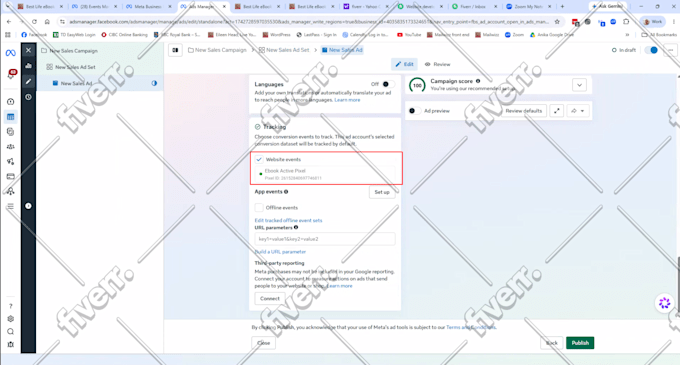Click the Campaign score 100 circle

tap(417, 85)
